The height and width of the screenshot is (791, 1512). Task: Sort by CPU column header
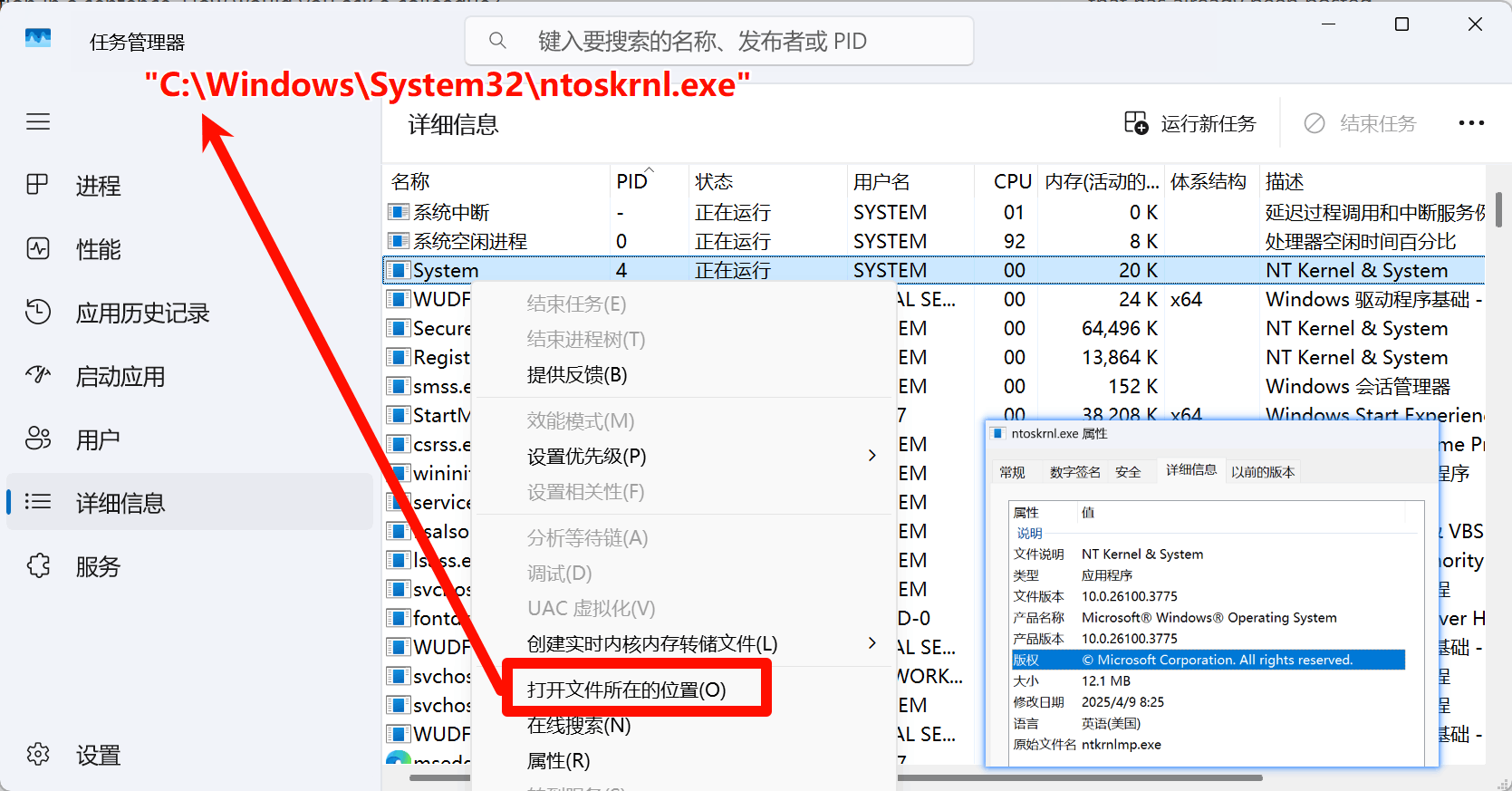[x=1006, y=181]
